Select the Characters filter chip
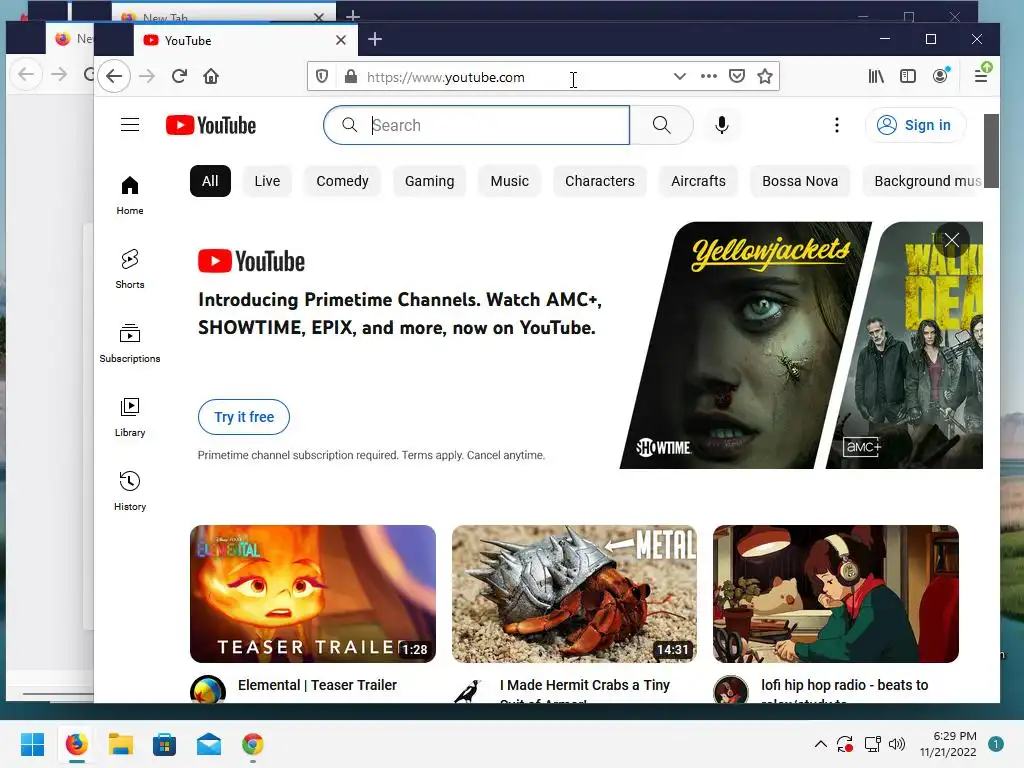 pyautogui.click(x=600, y=181)
